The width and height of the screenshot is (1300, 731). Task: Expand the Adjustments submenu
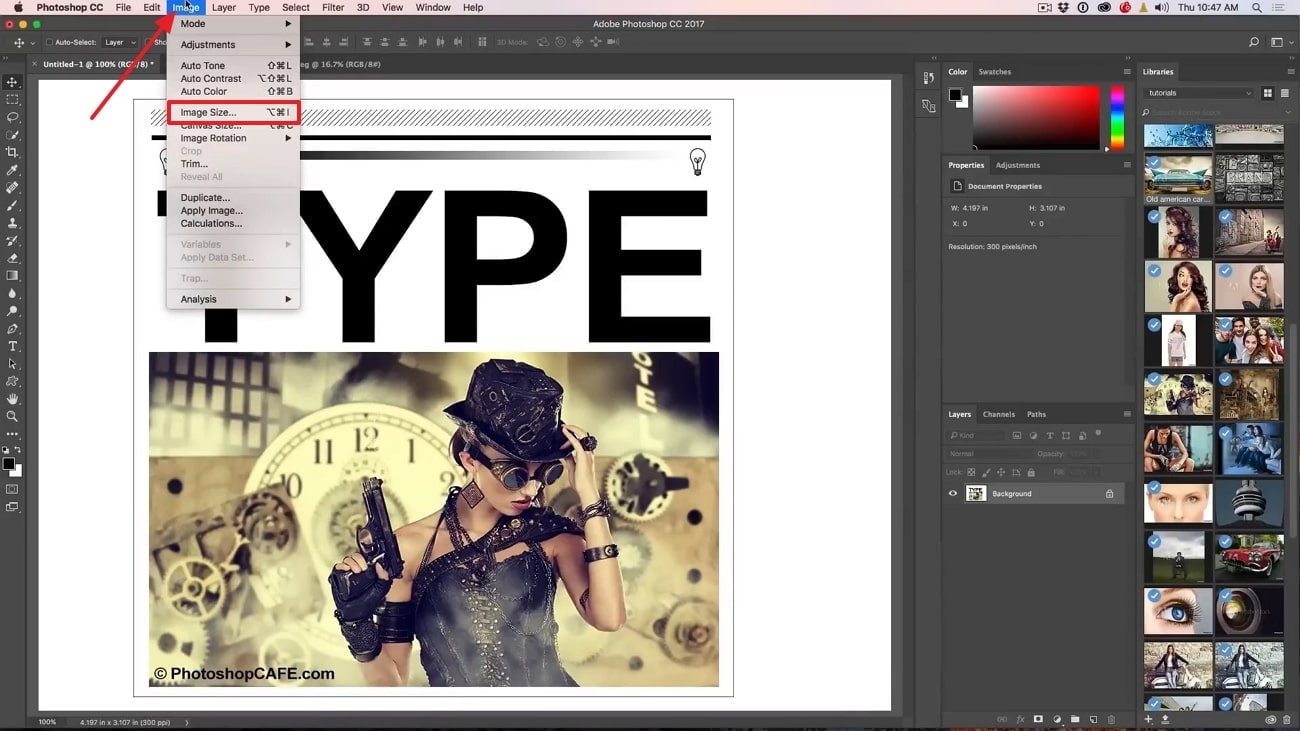point(233,45)
